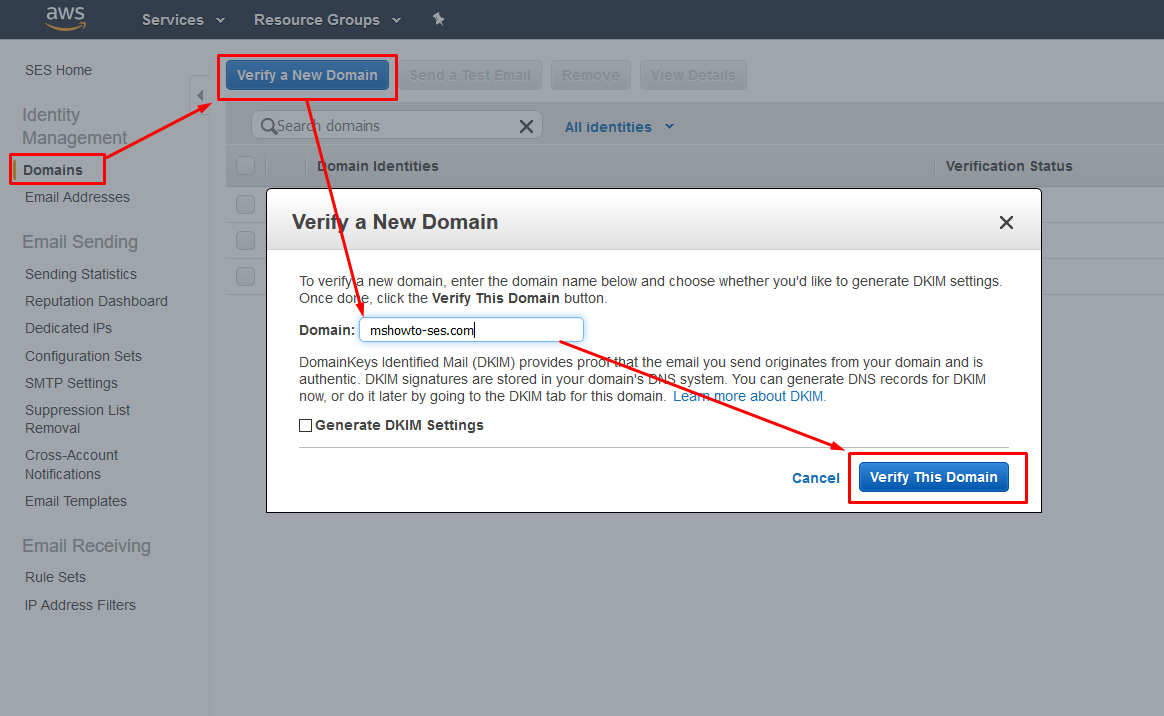Open the Services dropdown menu
Image resolution: width=1164 pixels, height=716 pixels.
pos(183,20)
